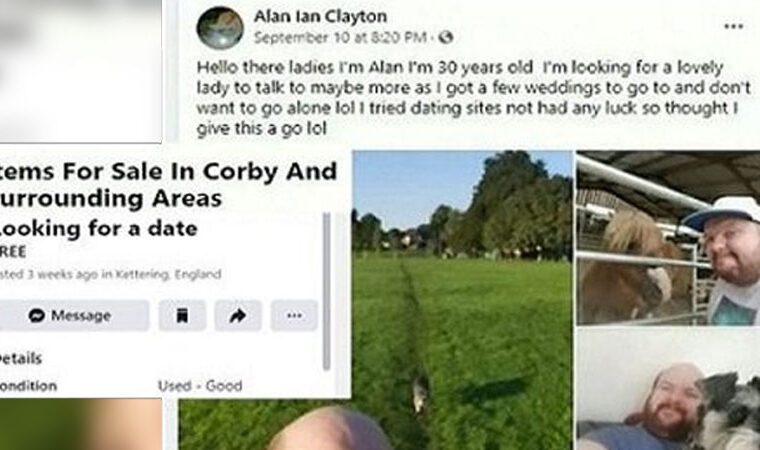Click the blurred image at top left

pos(80,71)
